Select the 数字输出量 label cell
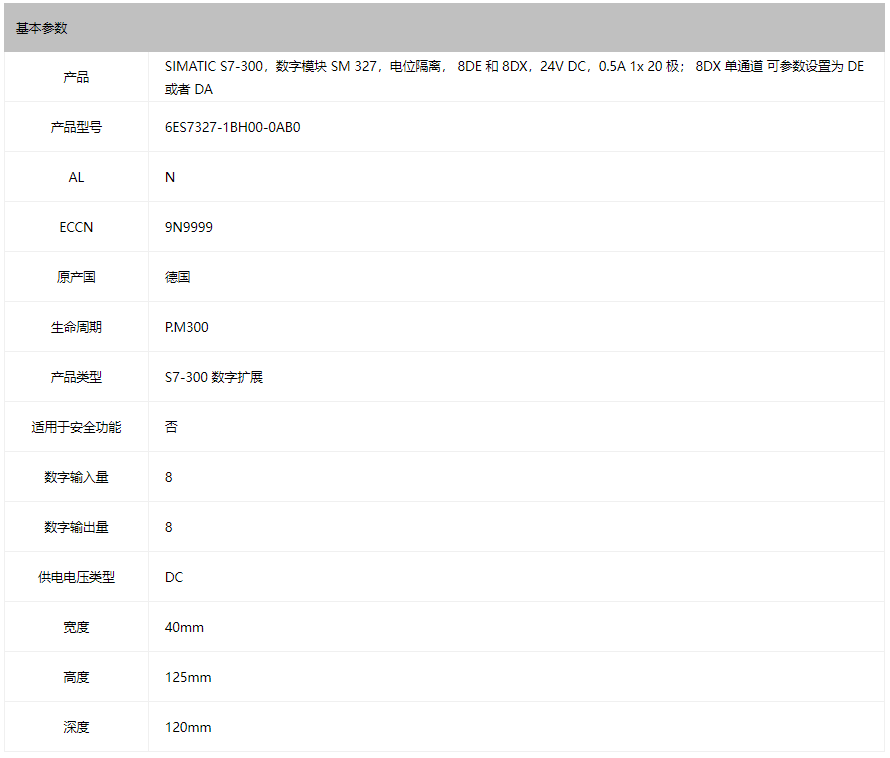This screenshot has height=758, width=890. (x=76, y=527)
